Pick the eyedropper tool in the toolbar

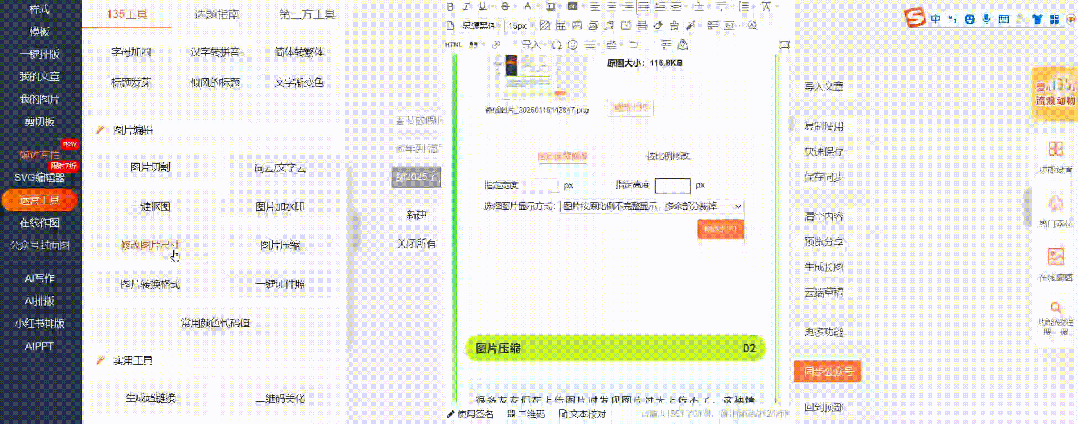click(691, 26)
